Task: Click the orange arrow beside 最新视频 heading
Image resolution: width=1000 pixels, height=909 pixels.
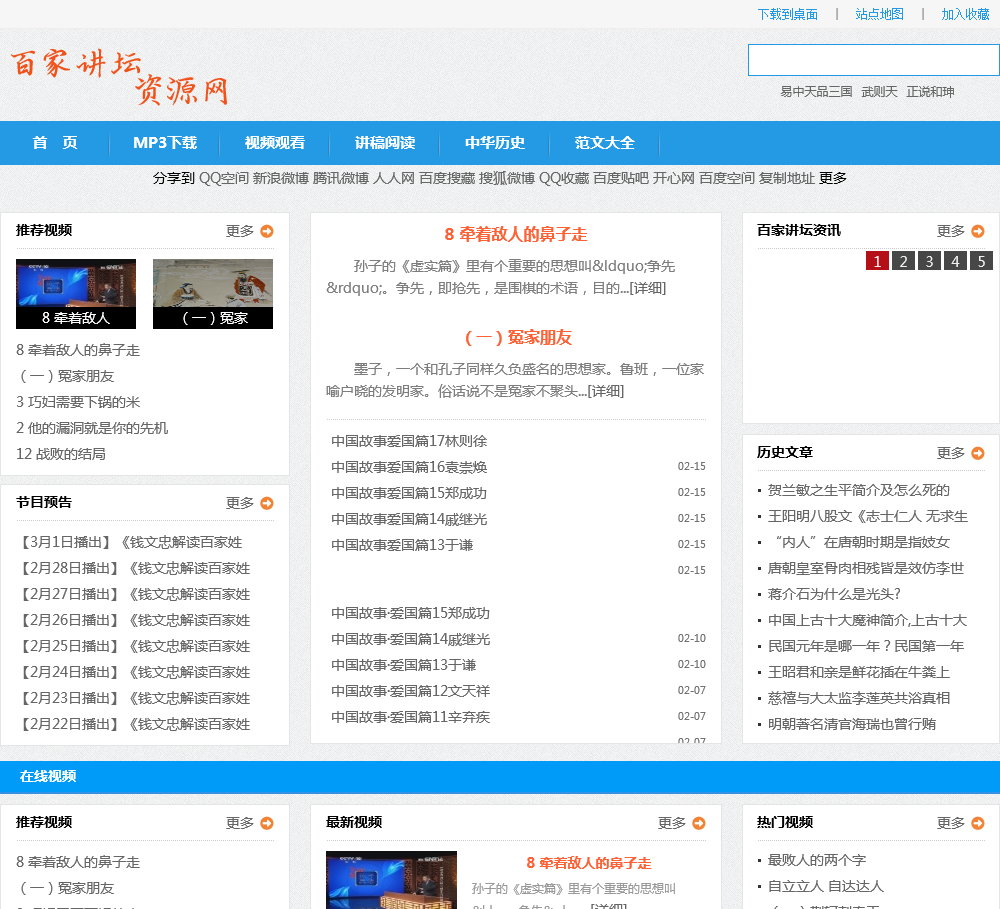Action: click(699, 823)
